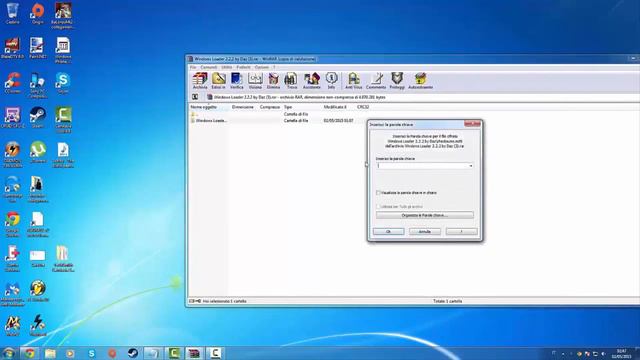
Task: Click the Skype icon in the taskbar
Action: click(x=91, y=353)
